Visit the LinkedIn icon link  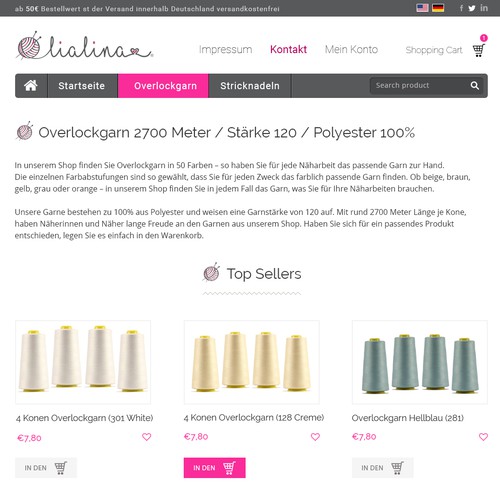pos(484,8)
